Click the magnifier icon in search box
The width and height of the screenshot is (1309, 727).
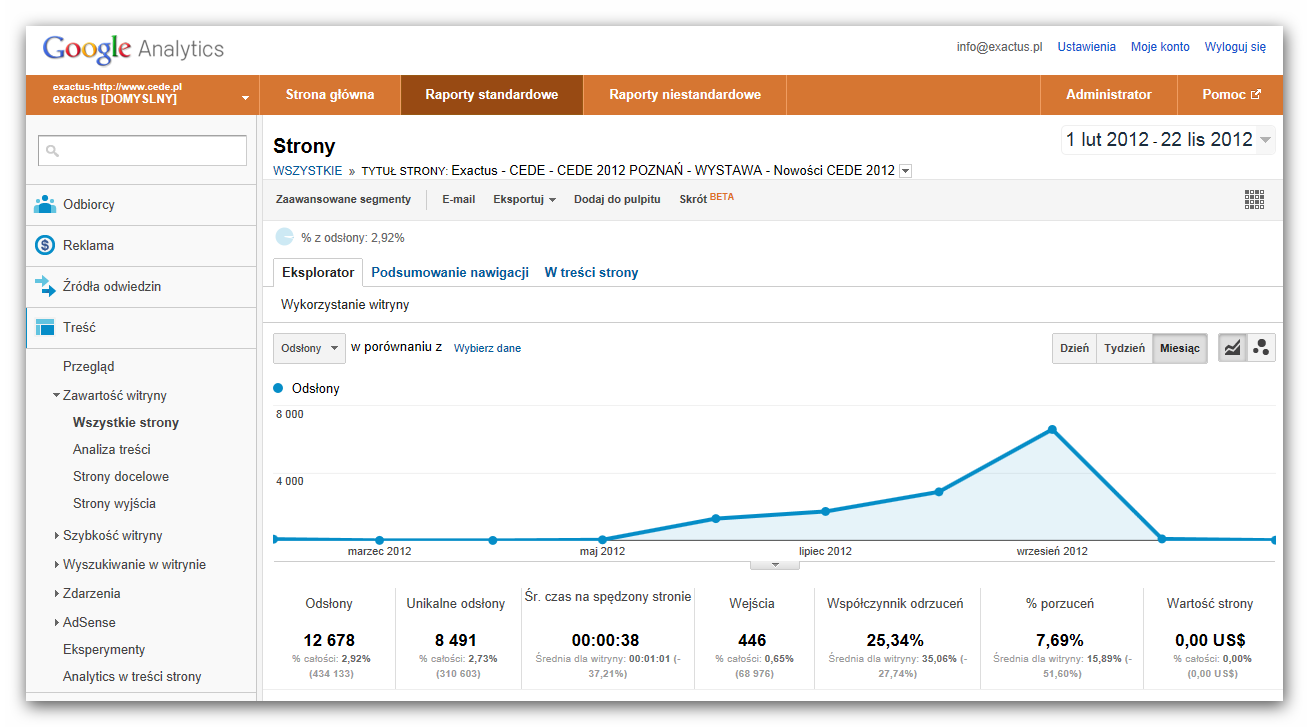(x=52, y=151)
